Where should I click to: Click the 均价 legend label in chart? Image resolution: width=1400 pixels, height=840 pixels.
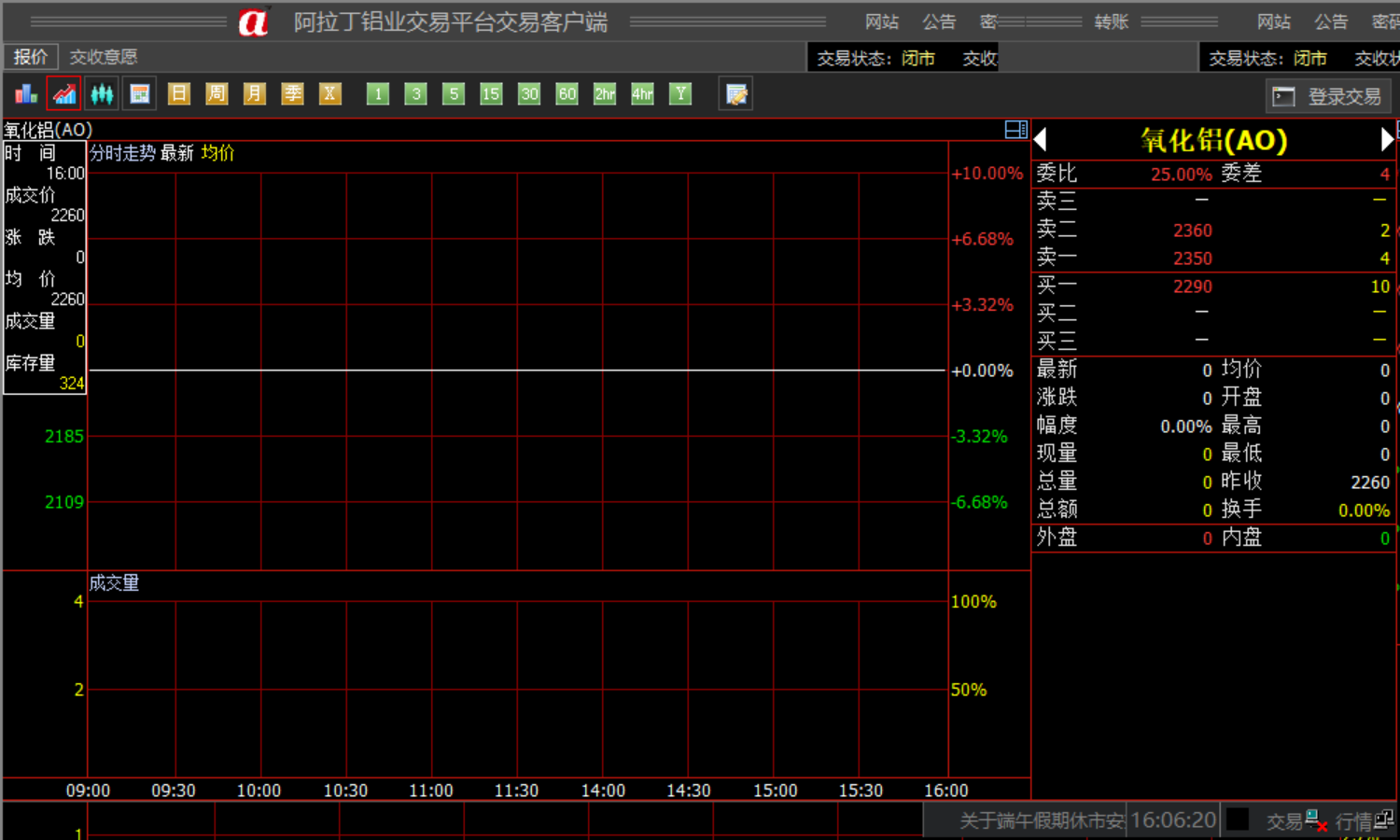(x=218, y=153)
